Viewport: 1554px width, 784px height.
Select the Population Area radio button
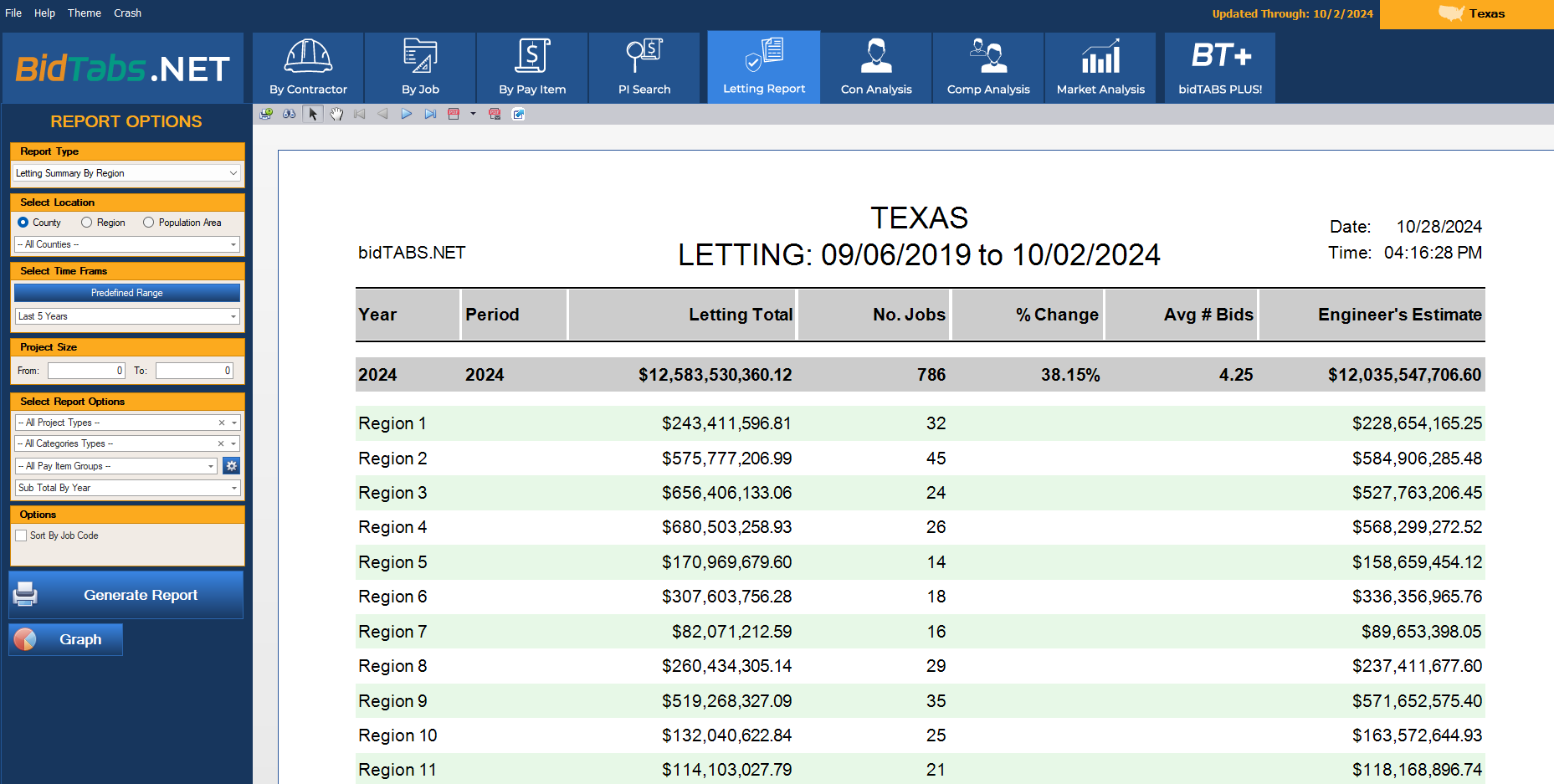pos(148,223)
